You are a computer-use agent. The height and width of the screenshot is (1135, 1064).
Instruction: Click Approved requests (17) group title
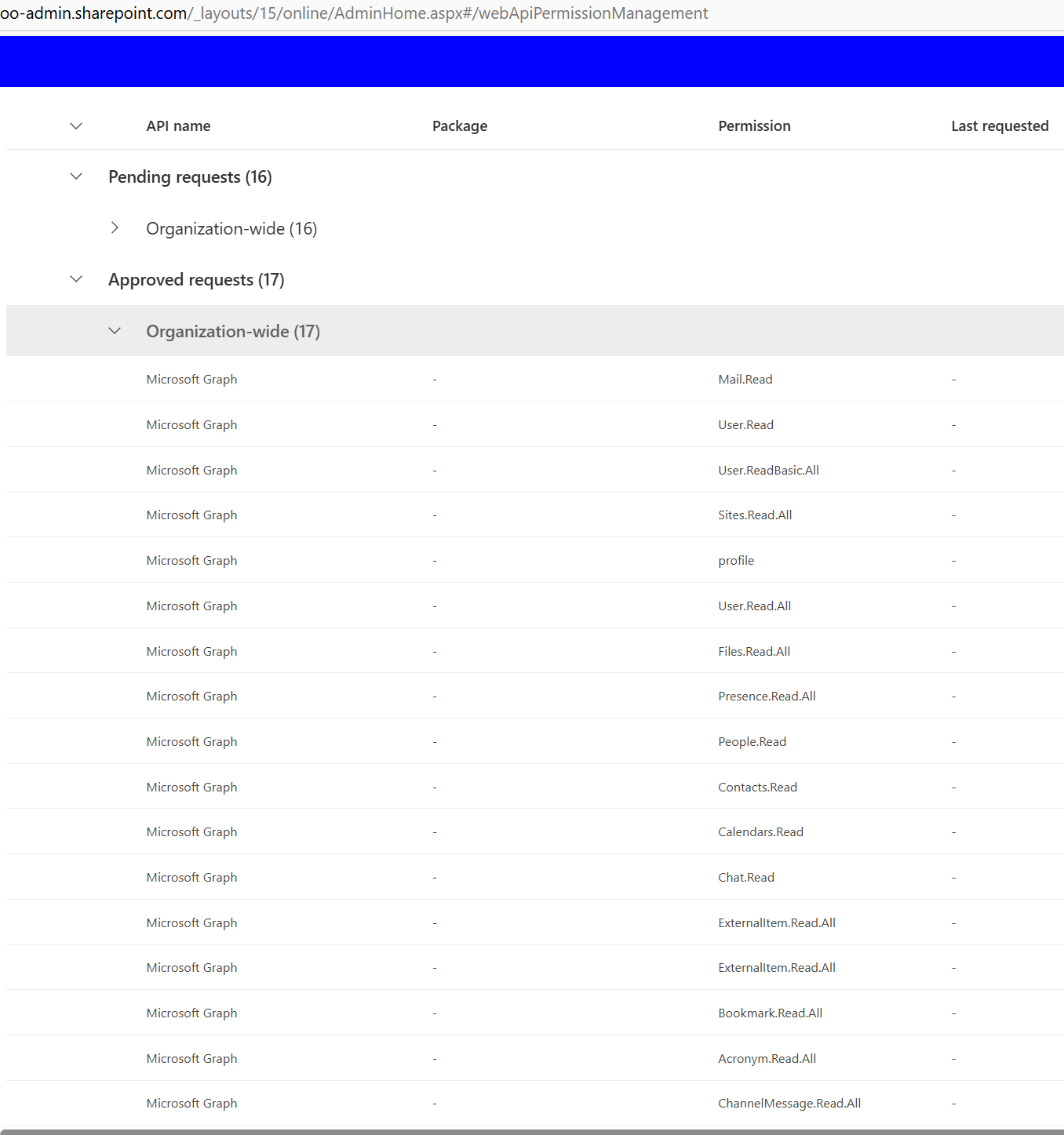pos(196,280)
